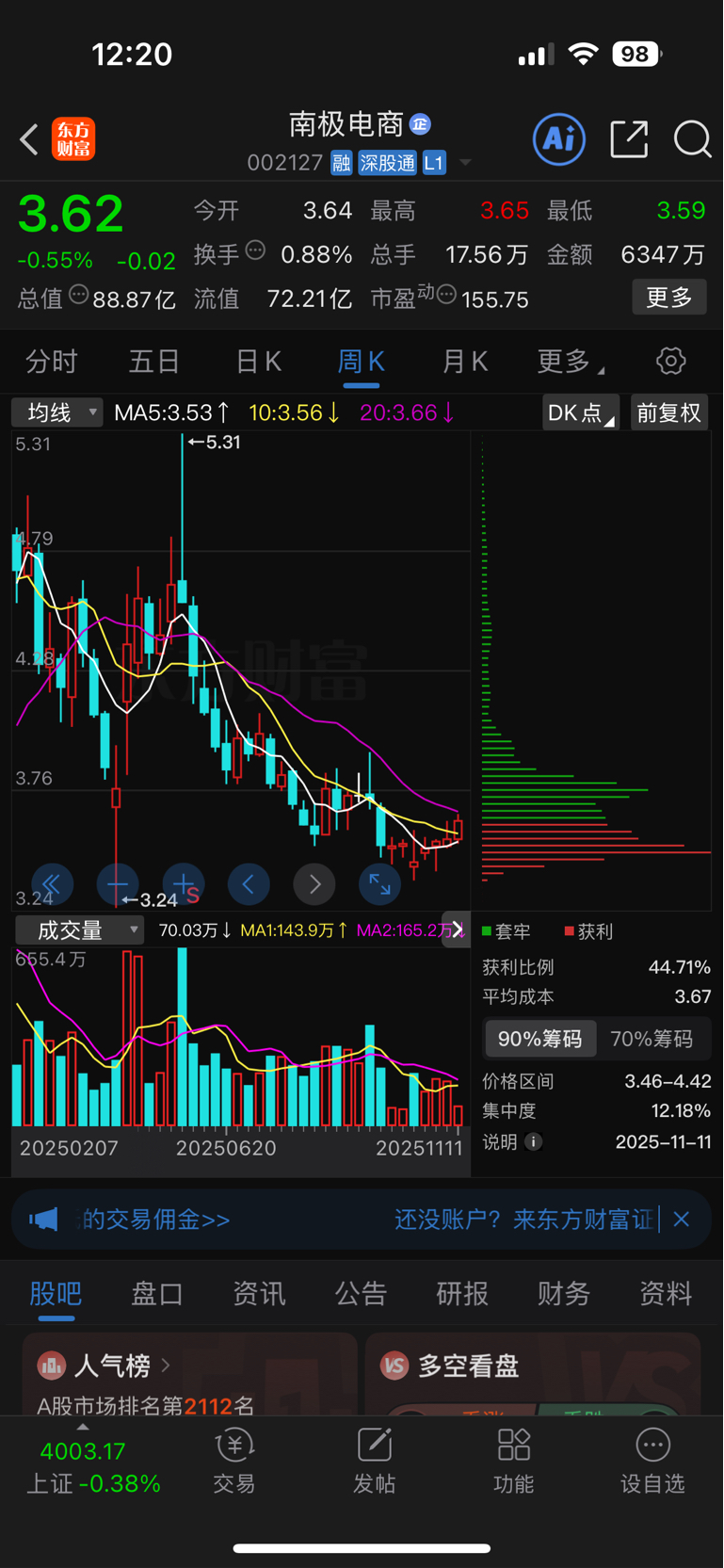Close the promo banner

tap(683, 1220)
